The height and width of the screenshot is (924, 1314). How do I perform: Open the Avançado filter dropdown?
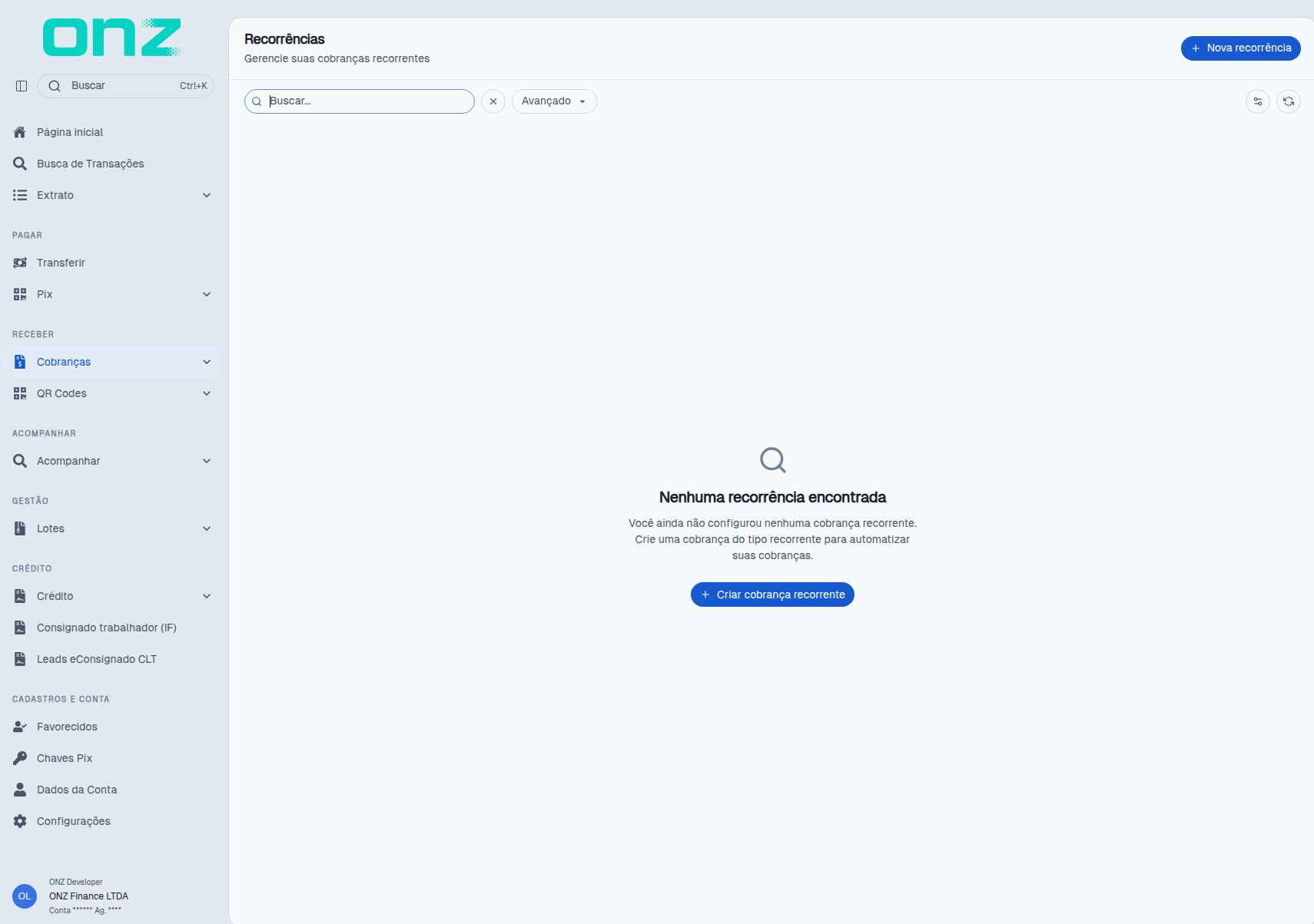click(554, 101)
